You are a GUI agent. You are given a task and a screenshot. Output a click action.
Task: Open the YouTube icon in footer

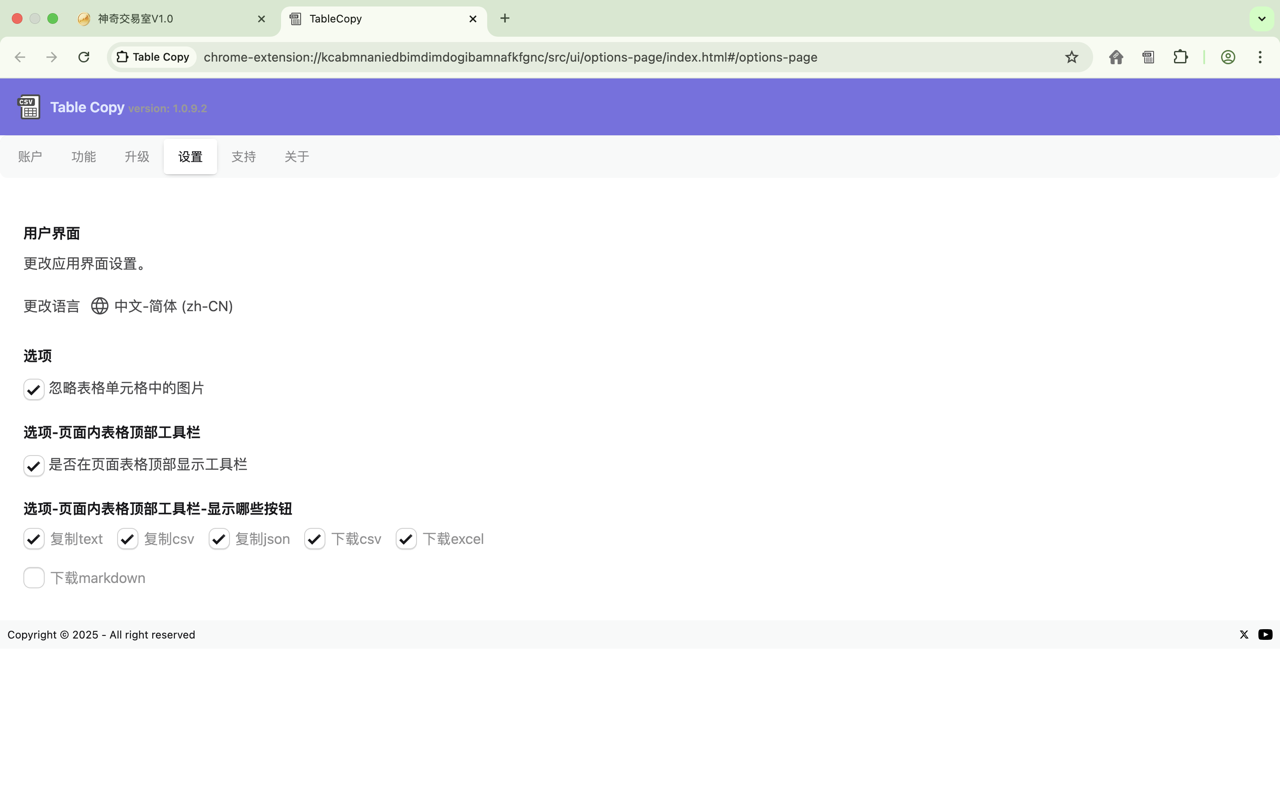(1265, 634)
